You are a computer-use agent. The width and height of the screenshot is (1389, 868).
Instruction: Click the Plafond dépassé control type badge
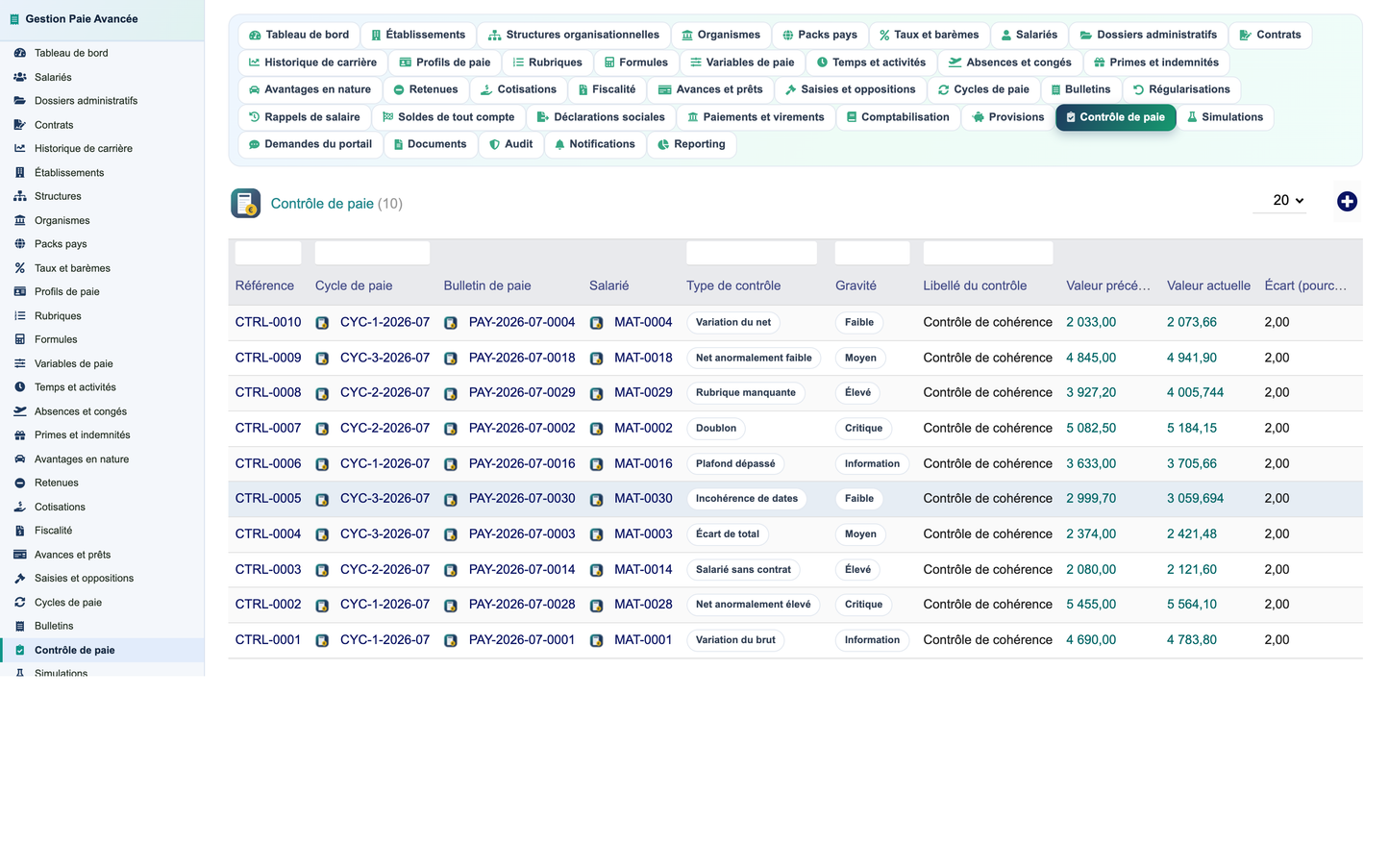point(735,463)
